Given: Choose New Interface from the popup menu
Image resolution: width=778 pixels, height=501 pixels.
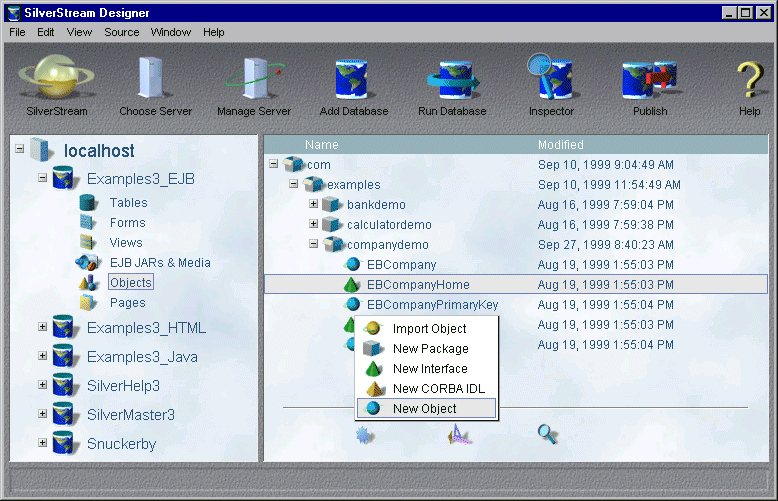Looking at the screenshot, I should pyautogui.click(x=427, y=369).
